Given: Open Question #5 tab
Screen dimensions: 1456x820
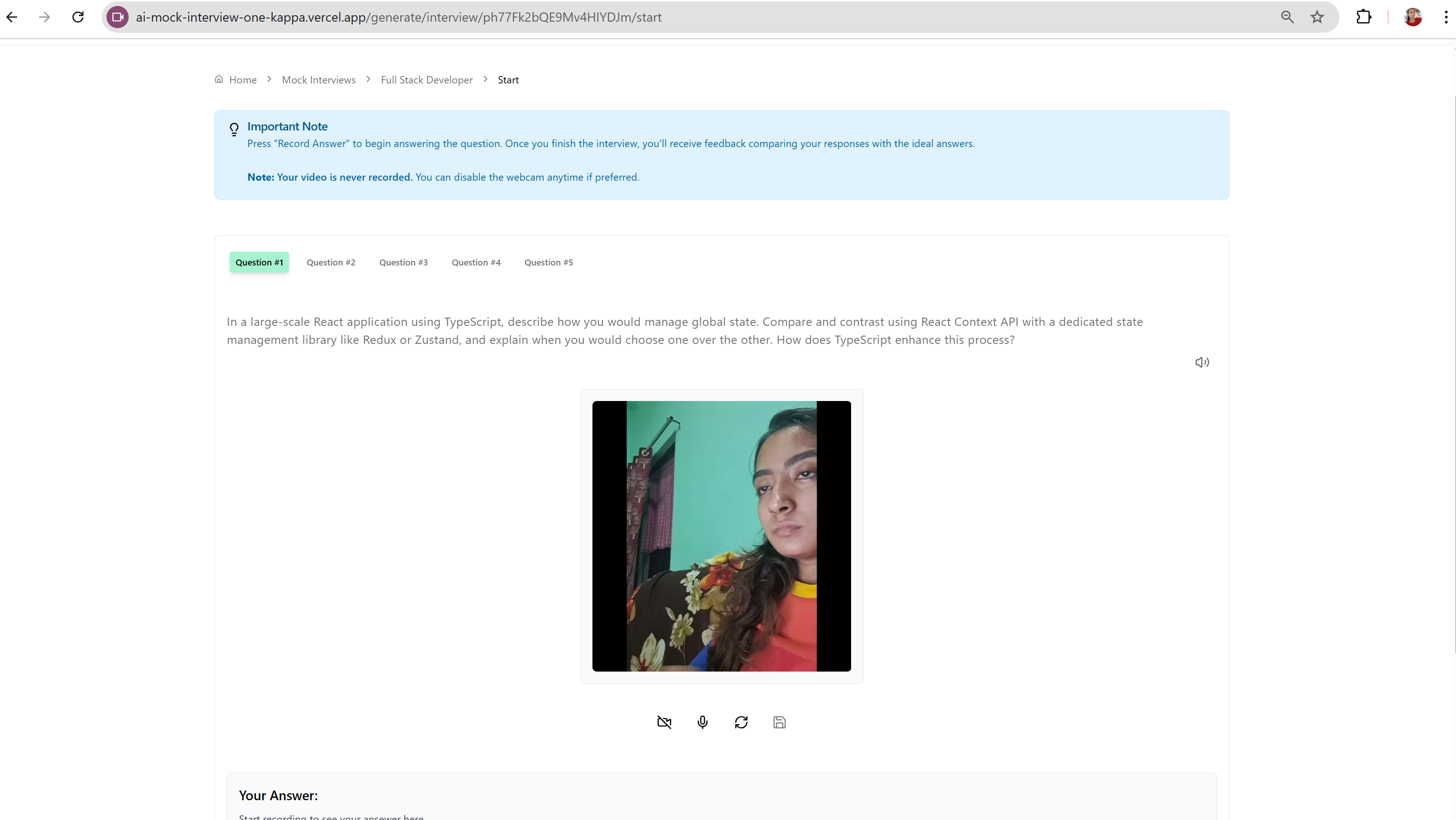Looking at the screenshot, I should click(x=548, y=262).
